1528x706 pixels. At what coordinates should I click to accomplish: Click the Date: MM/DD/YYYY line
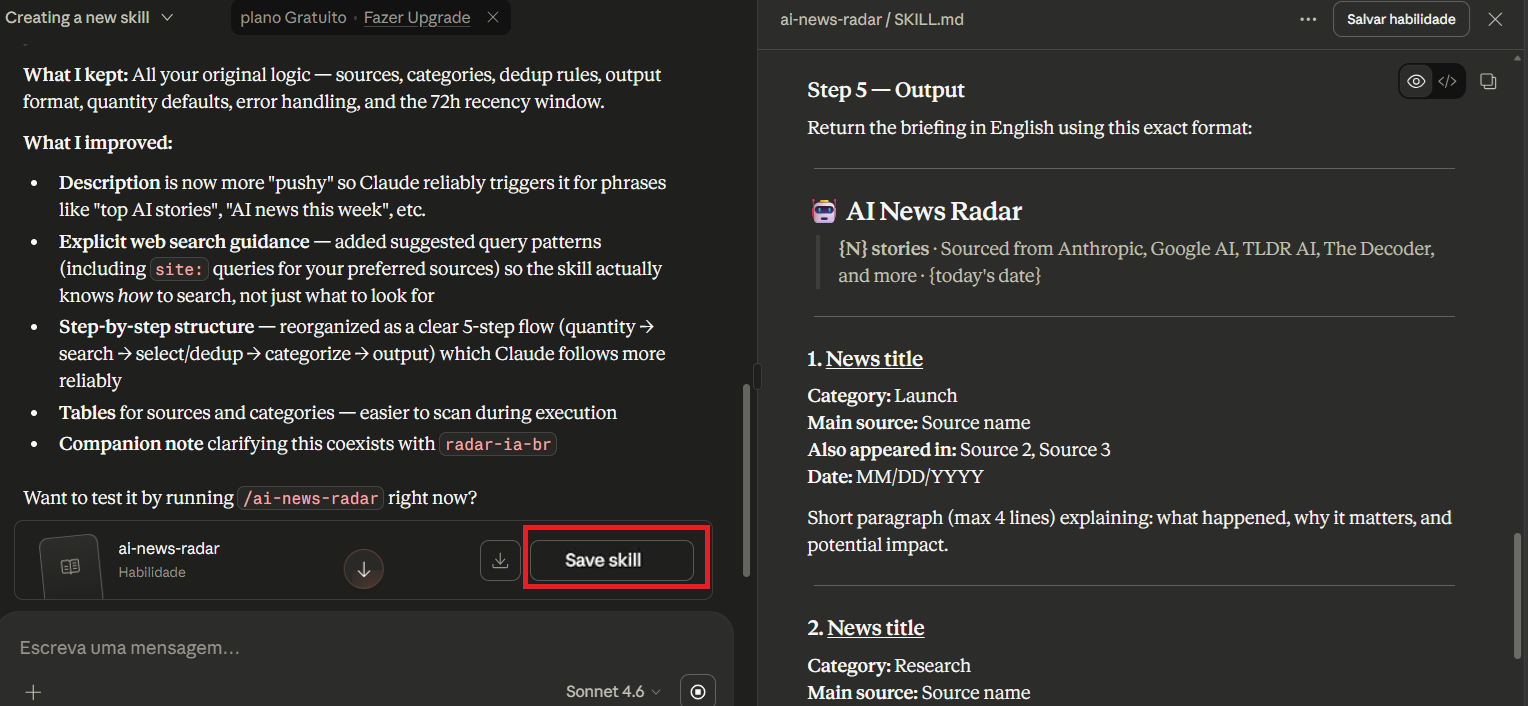[x=895, y=477]
